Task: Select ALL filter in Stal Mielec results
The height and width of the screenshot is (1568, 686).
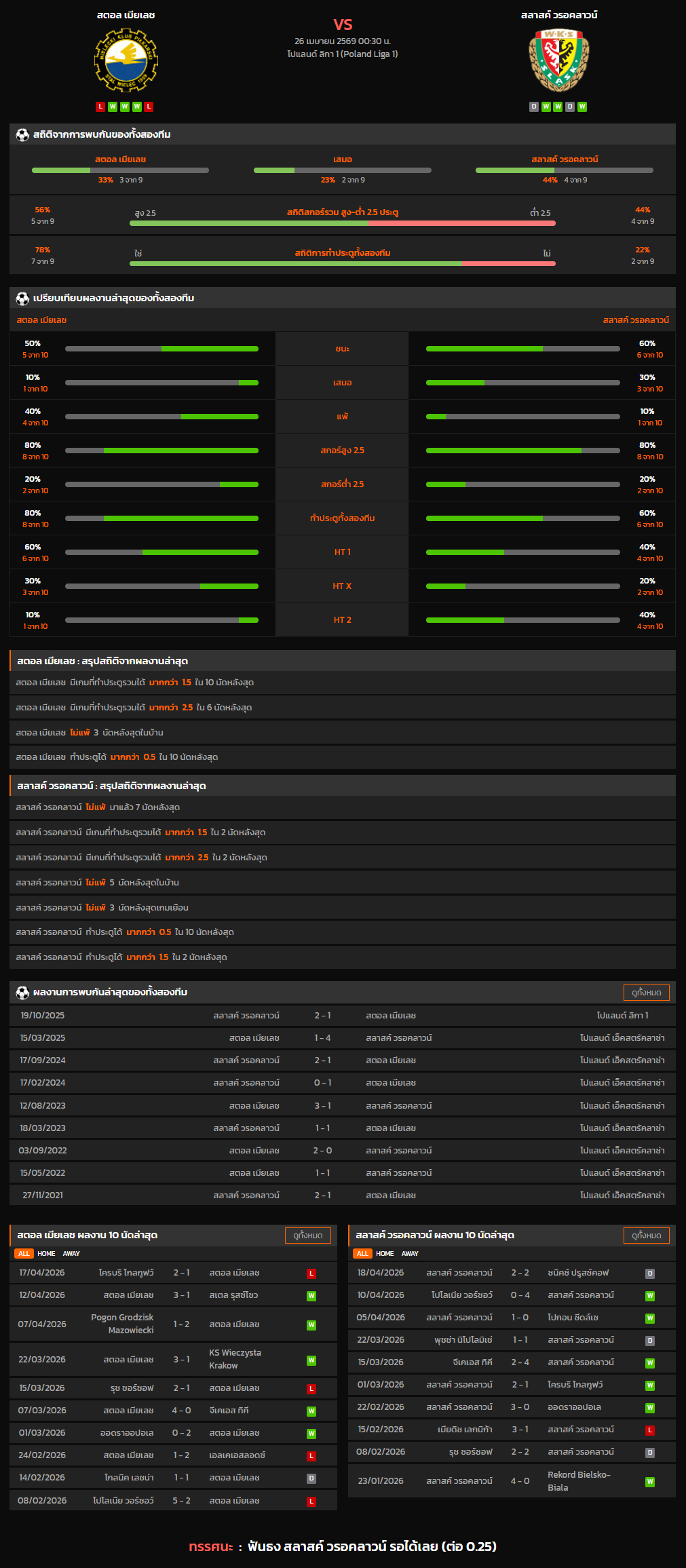Action: (24, 1254)
